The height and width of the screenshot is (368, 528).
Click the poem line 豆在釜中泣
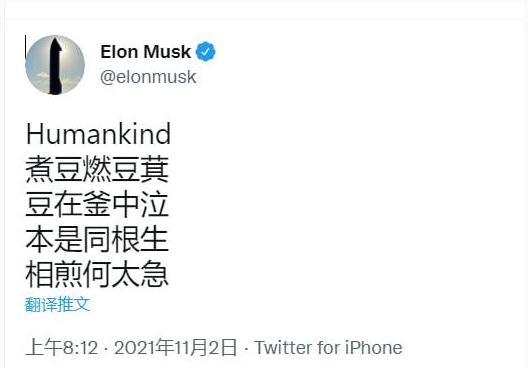(97, 204)
